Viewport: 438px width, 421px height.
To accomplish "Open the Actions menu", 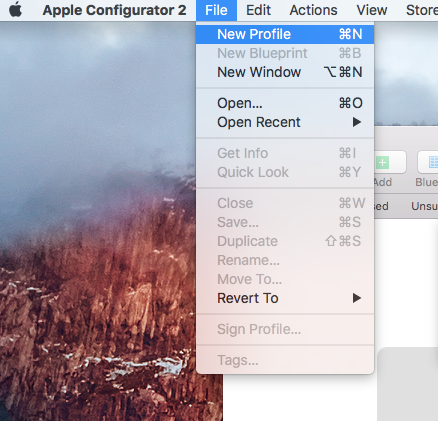I will coord(313,10).
